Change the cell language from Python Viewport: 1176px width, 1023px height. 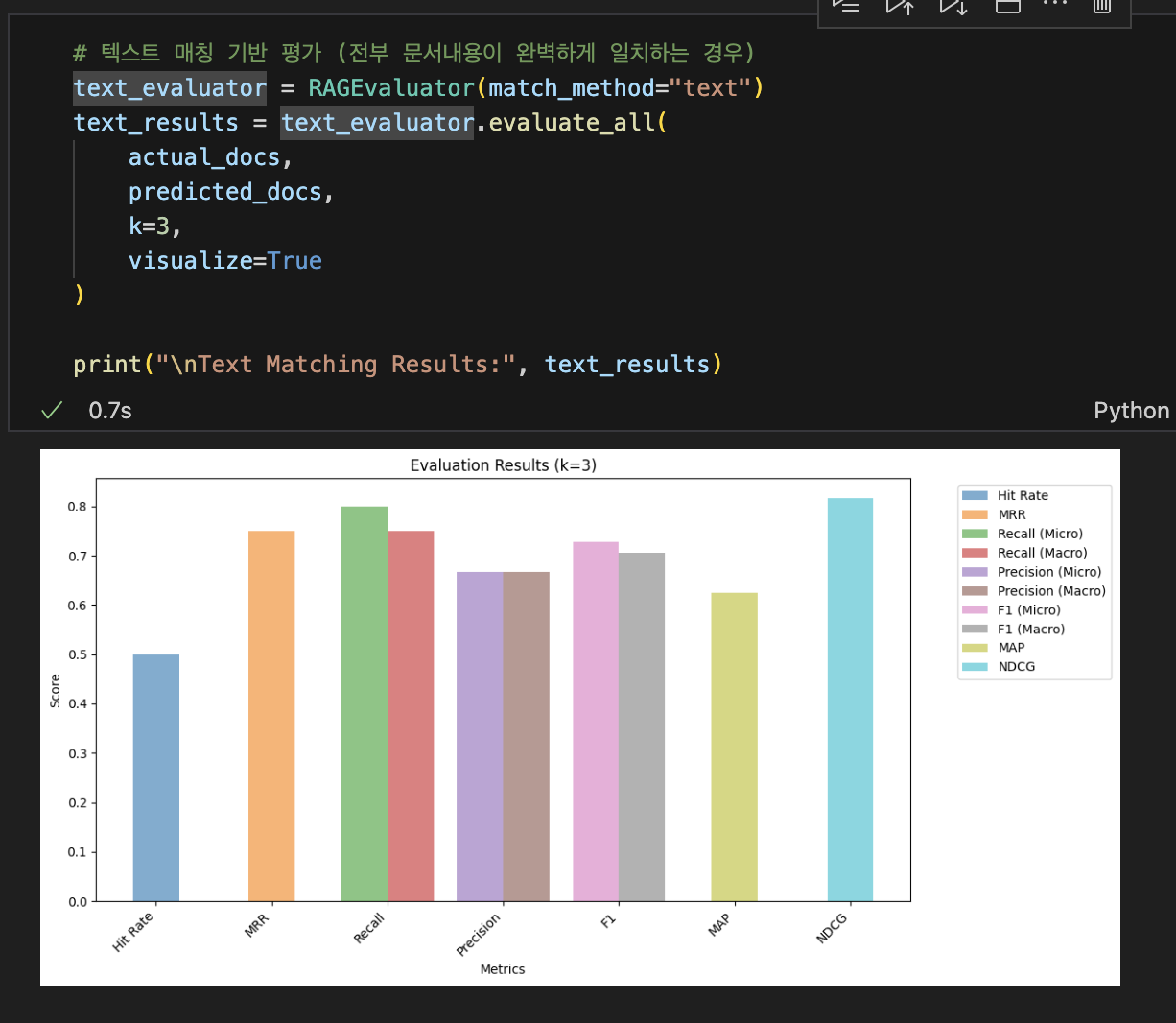coord(1132,411)
